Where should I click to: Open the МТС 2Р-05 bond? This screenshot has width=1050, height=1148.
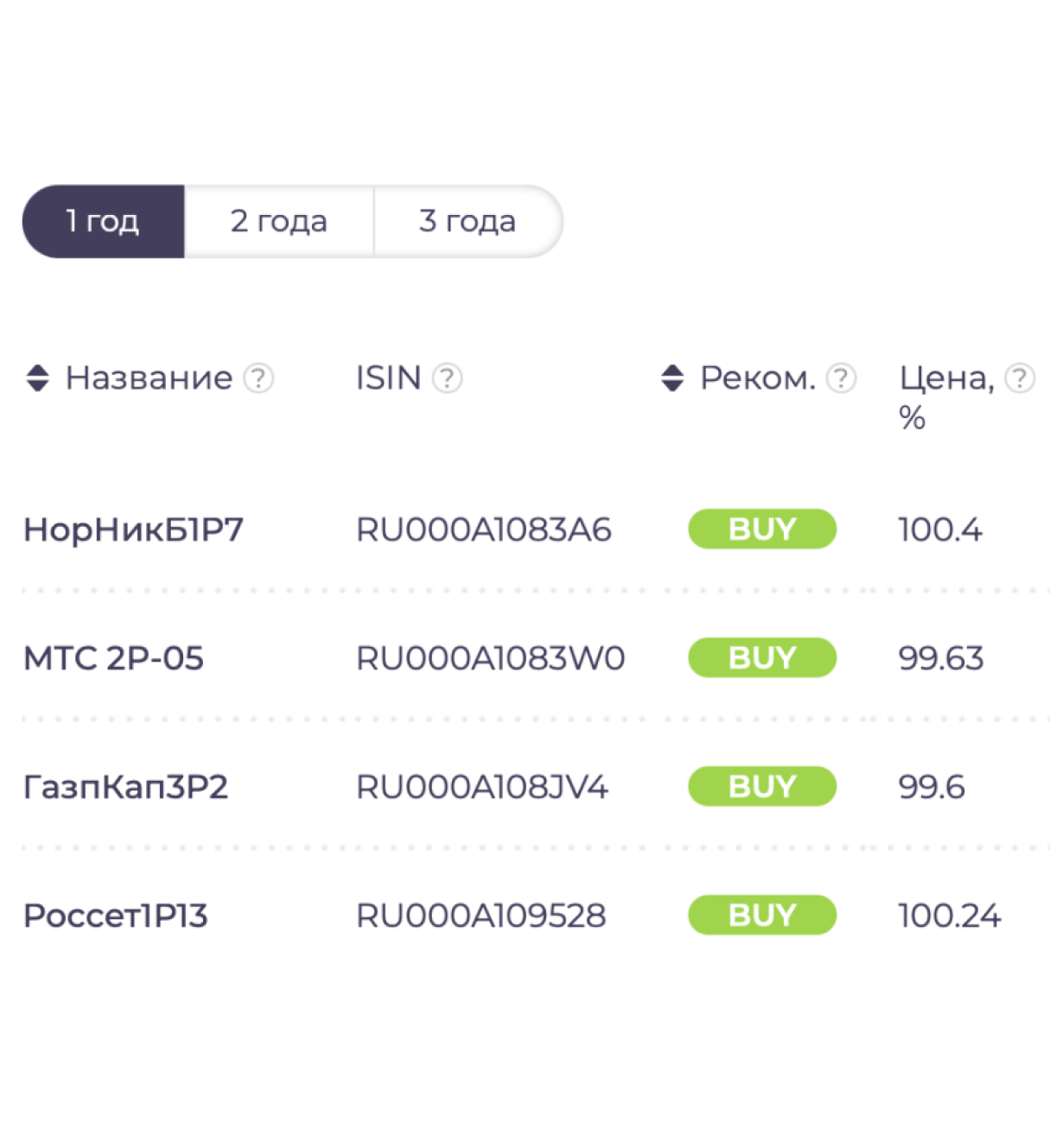point(114,658)
